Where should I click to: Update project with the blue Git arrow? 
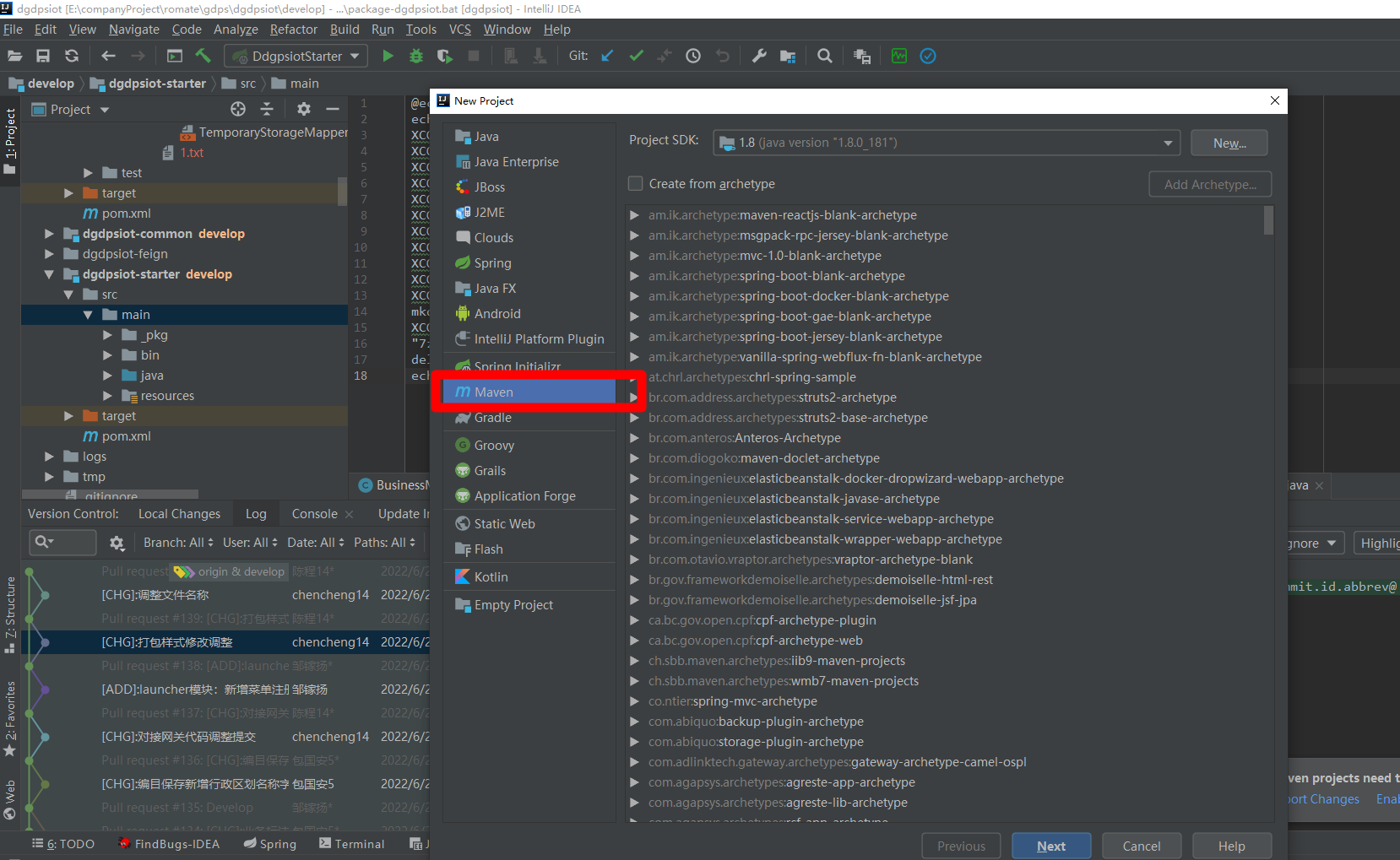point(607,56)
